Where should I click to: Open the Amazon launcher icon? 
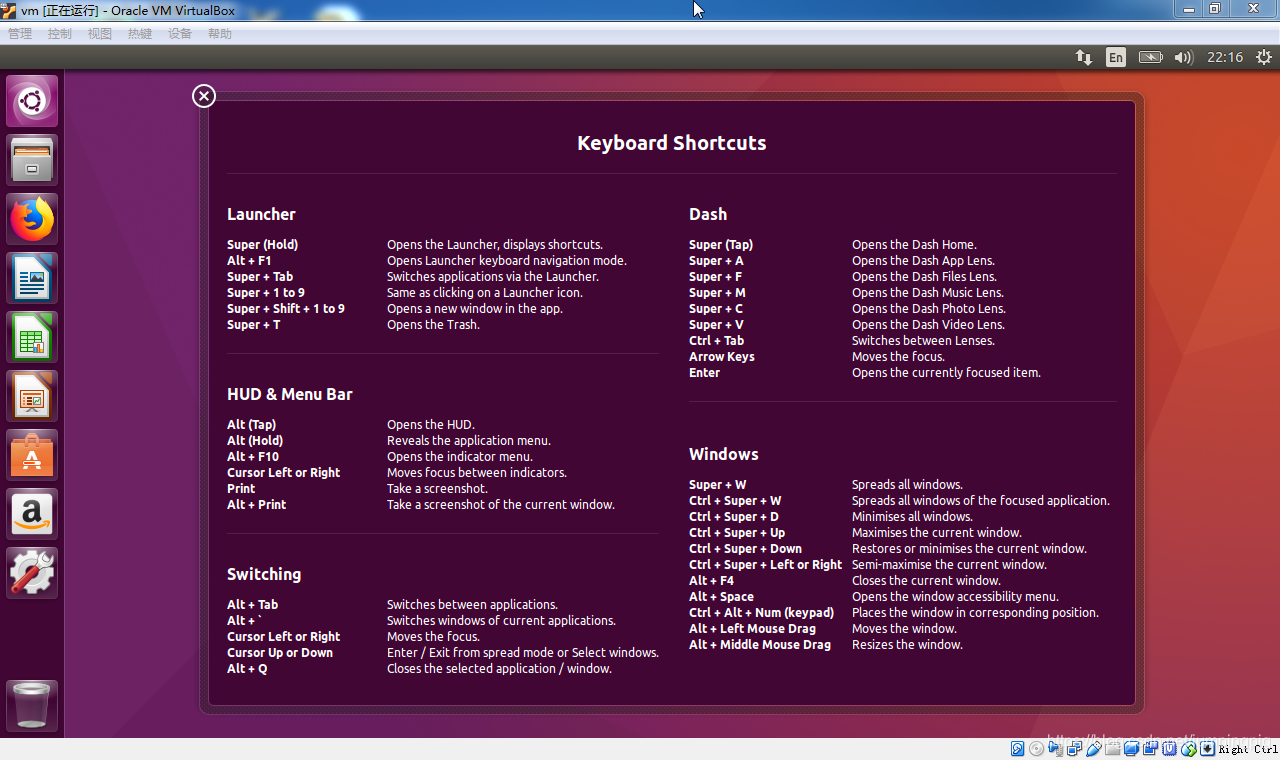(x=32, y=514)
